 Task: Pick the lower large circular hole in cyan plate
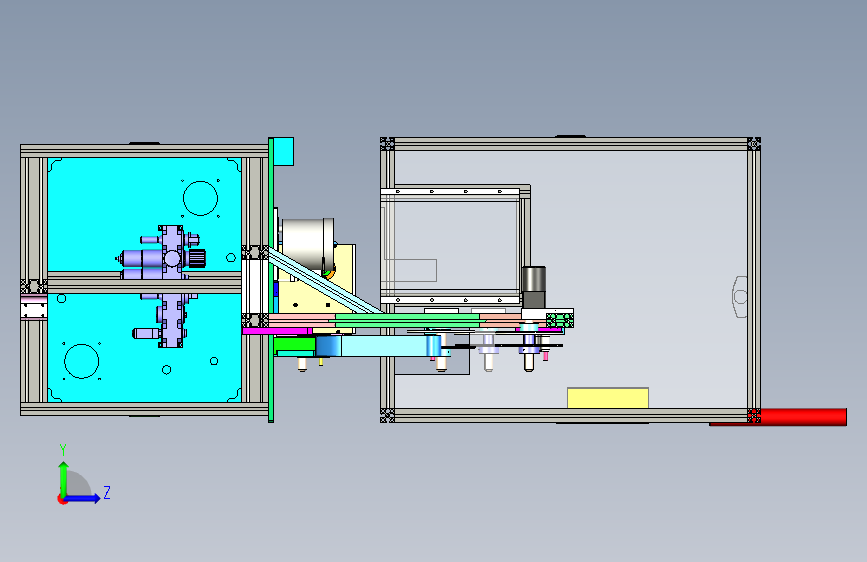click(x=81, y=361)
